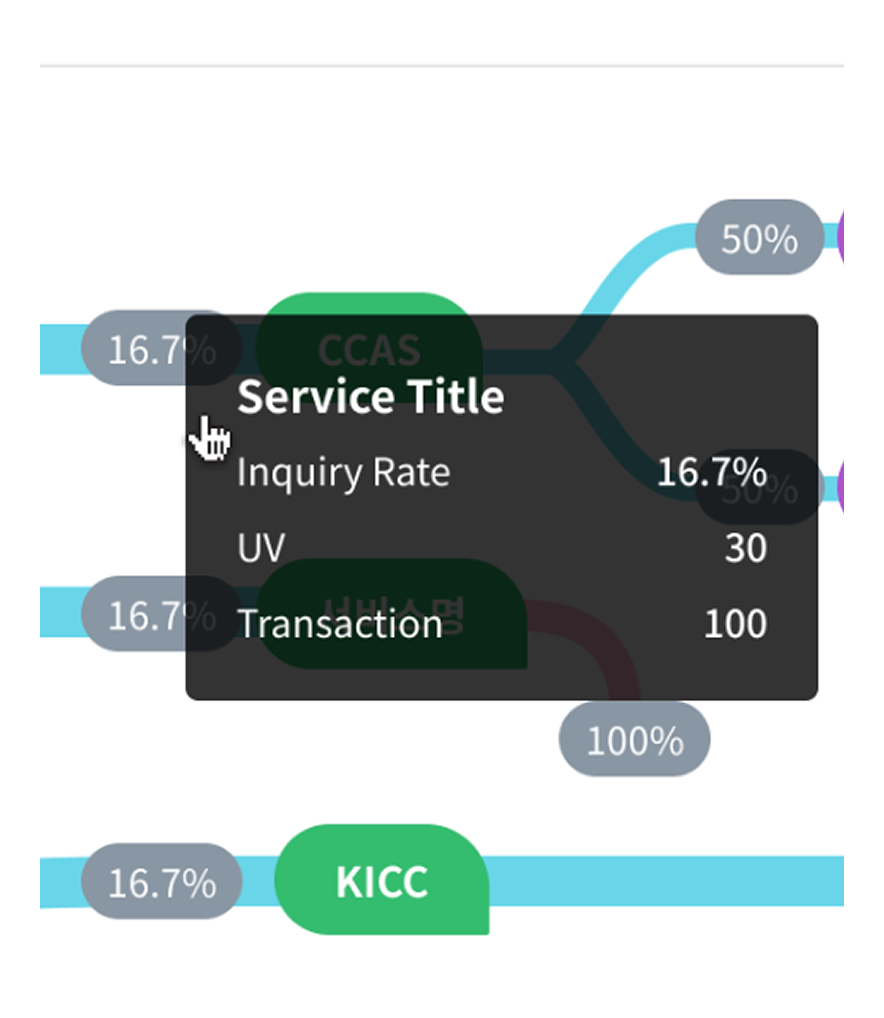Select the bright 50% badge on upper branch
Image resolution: width=884 pixels, height=1018 pixels.
point(759,237)
